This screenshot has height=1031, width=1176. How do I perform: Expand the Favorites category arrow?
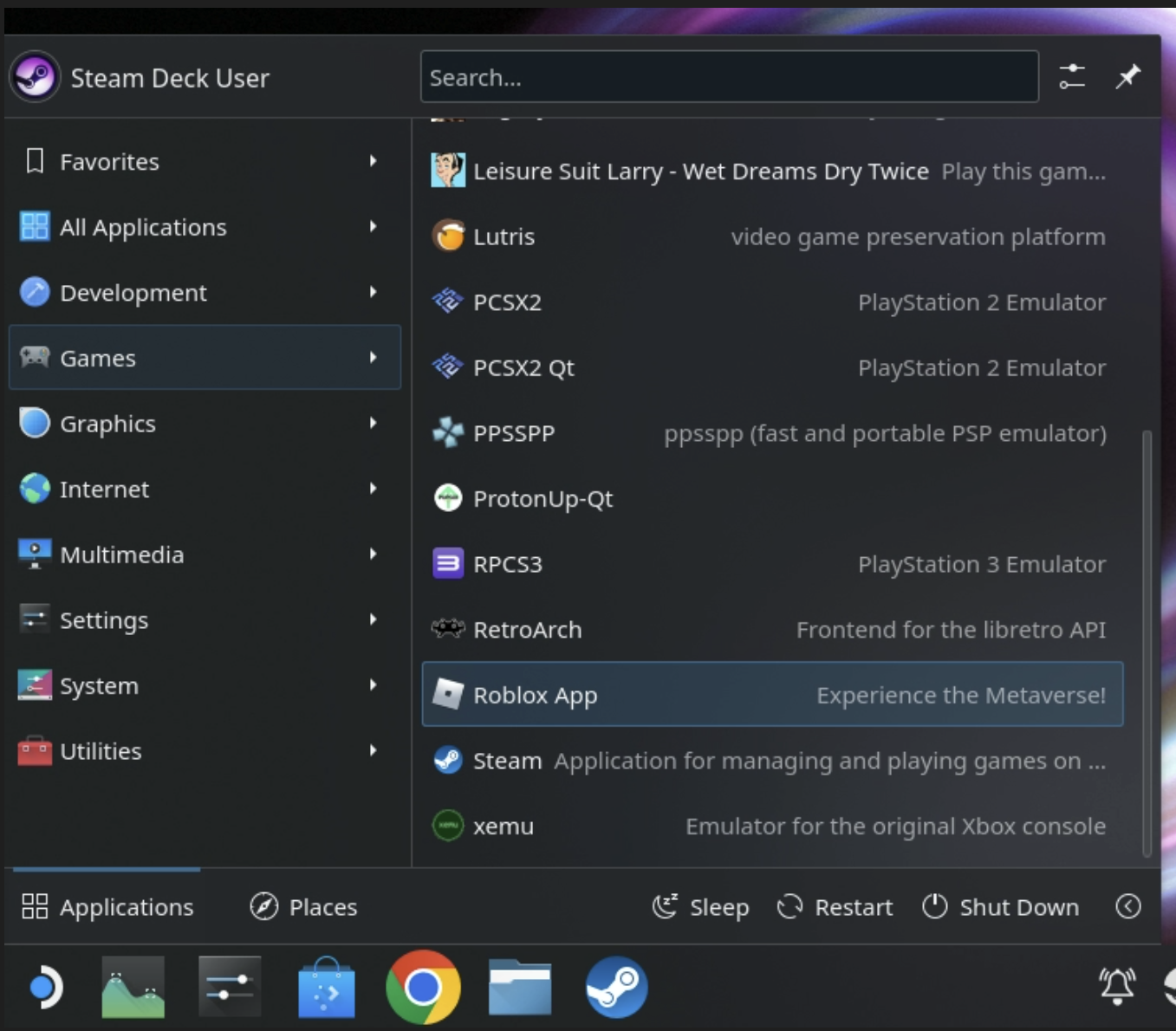pyautogui.click(x=373, y=160)
